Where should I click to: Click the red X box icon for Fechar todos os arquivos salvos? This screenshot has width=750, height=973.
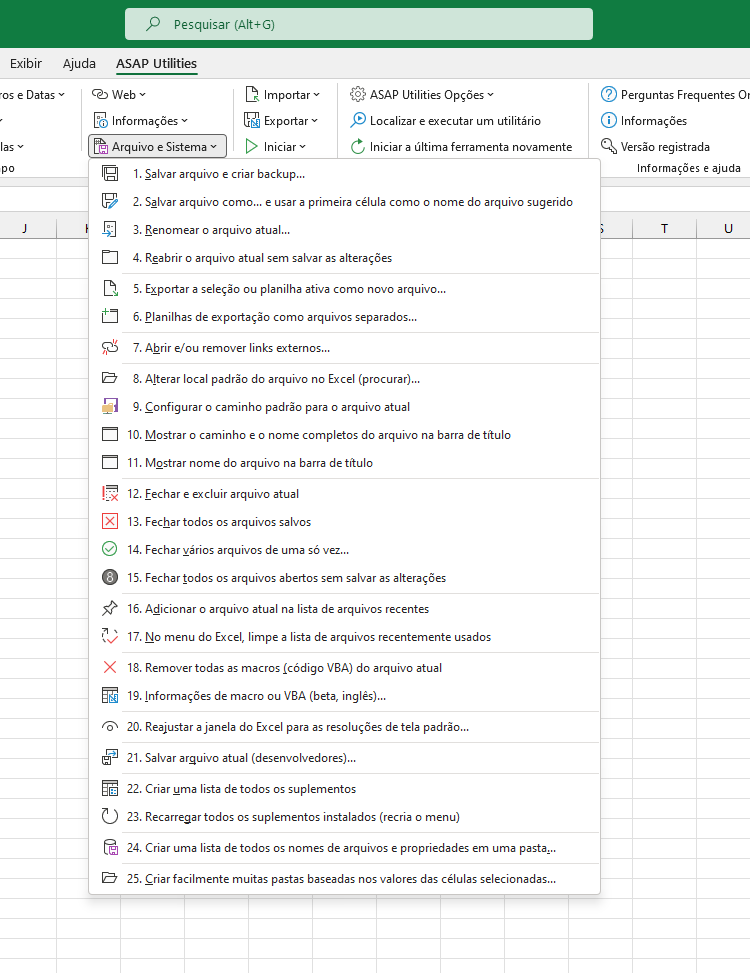point(110,521)
